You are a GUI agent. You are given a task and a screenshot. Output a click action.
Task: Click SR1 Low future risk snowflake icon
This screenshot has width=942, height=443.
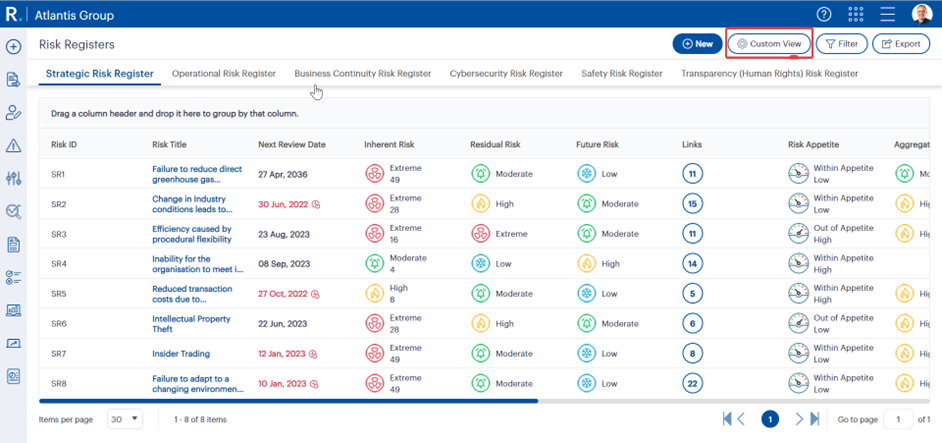pos(586,174)
